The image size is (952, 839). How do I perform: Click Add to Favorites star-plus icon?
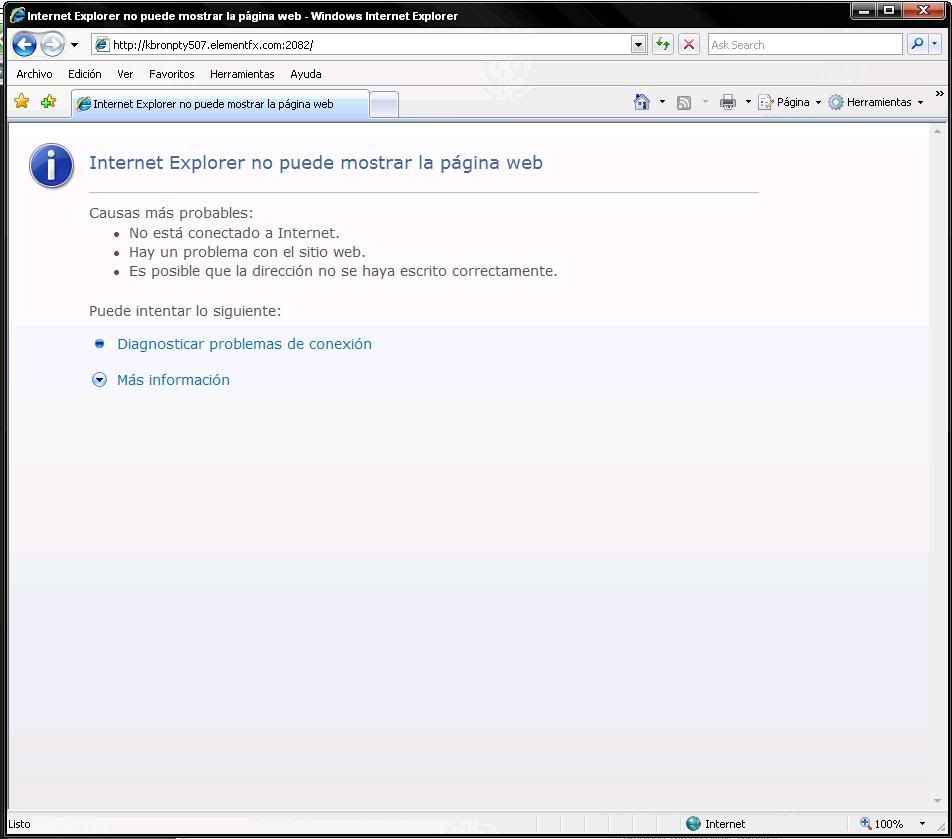click(49, 101)
